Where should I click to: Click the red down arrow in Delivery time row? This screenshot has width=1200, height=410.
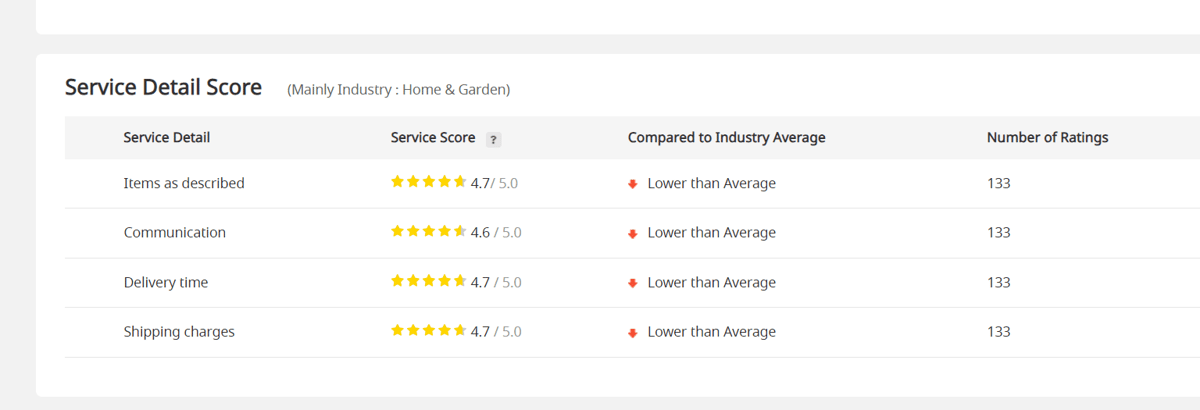pyautogui.click(x=633, y=283)
